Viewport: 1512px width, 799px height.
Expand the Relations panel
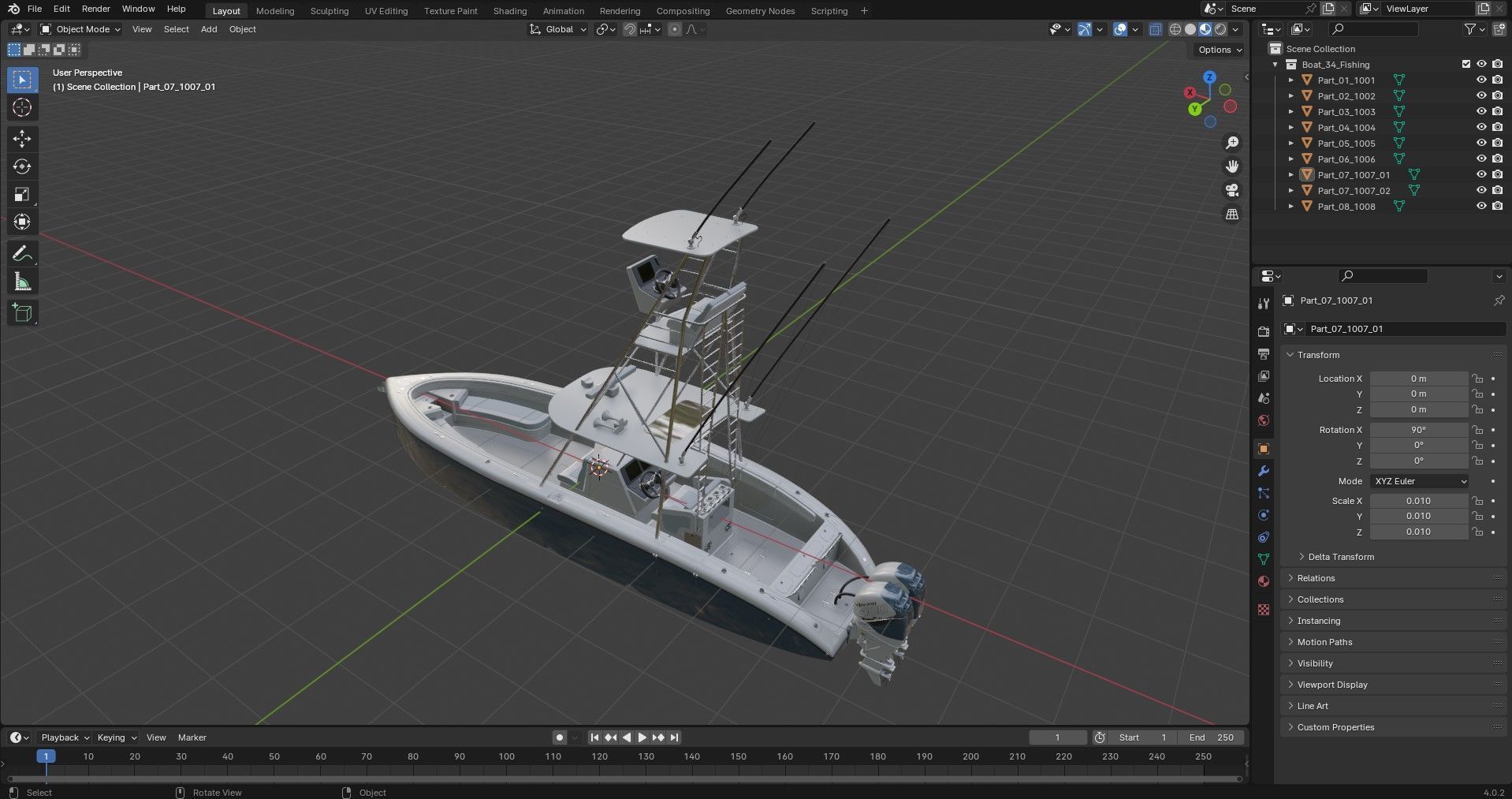tap(1316, 578)
